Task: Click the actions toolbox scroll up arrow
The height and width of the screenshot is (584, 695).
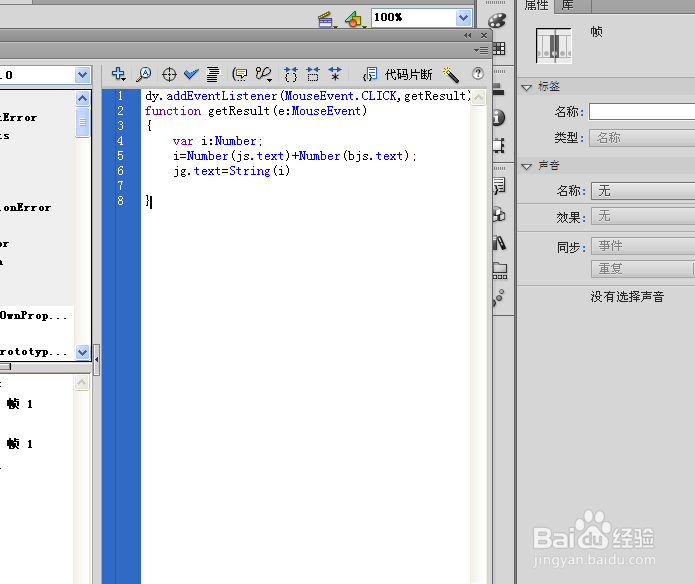Action: click(82, 98)
